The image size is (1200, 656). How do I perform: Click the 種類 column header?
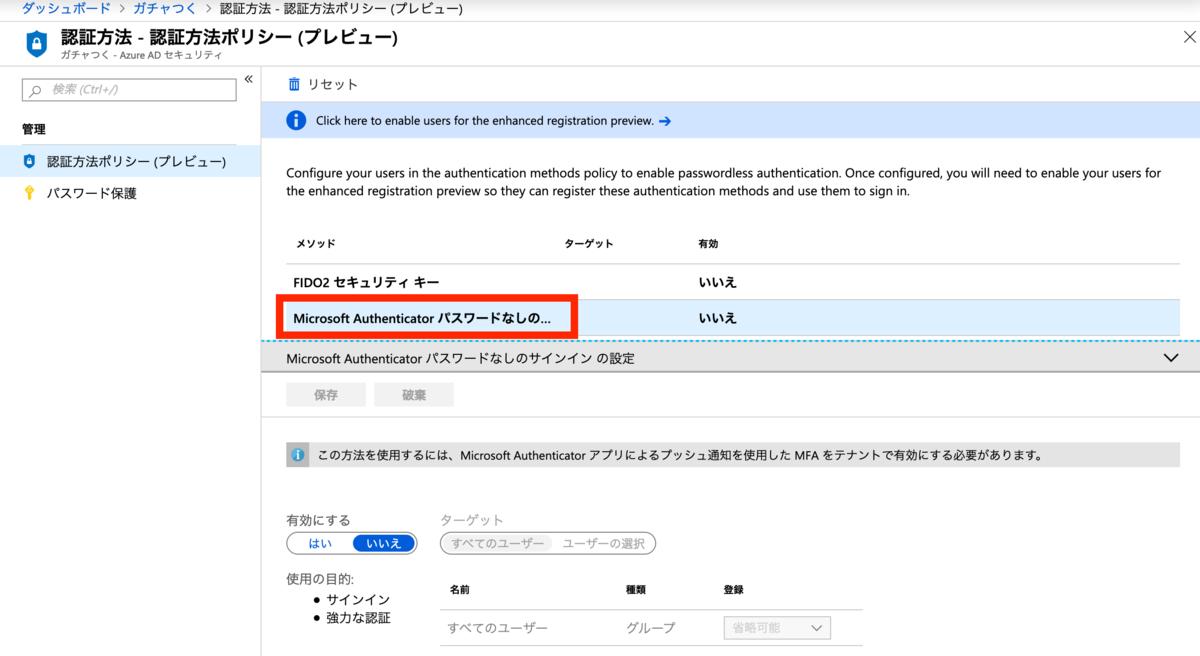coord(636,590)
